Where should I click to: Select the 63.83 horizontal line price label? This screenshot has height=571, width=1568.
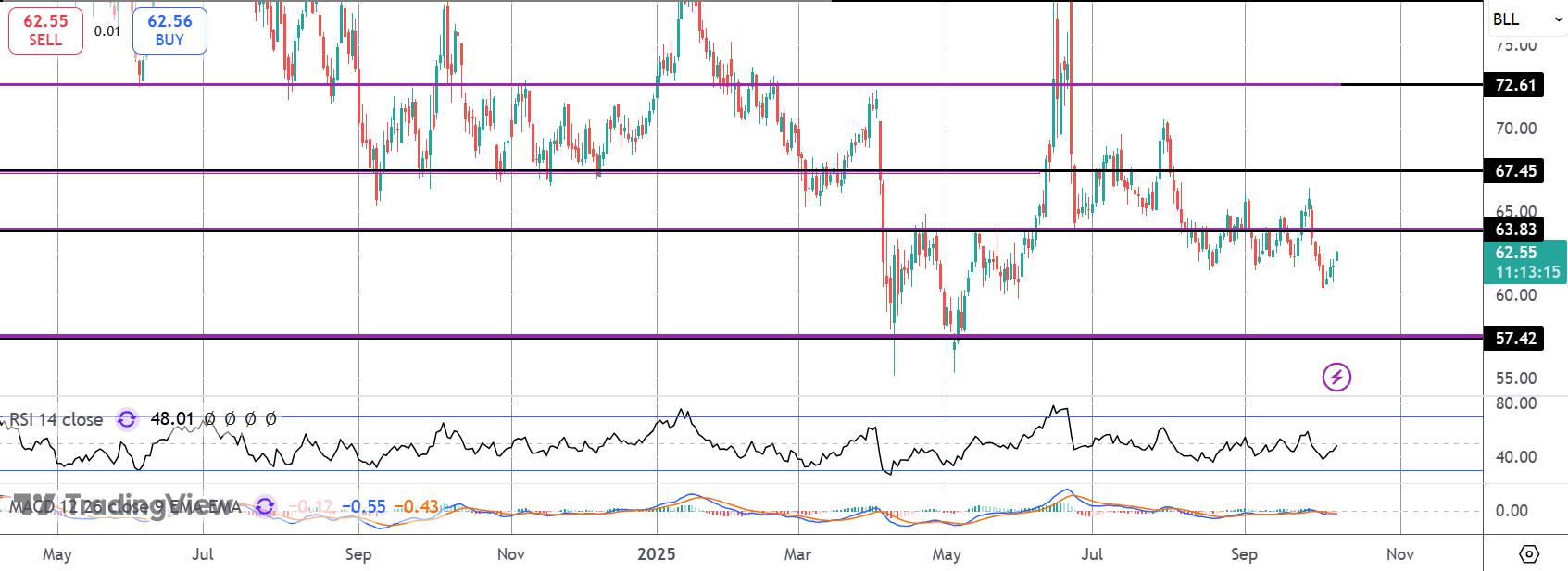1515,230
